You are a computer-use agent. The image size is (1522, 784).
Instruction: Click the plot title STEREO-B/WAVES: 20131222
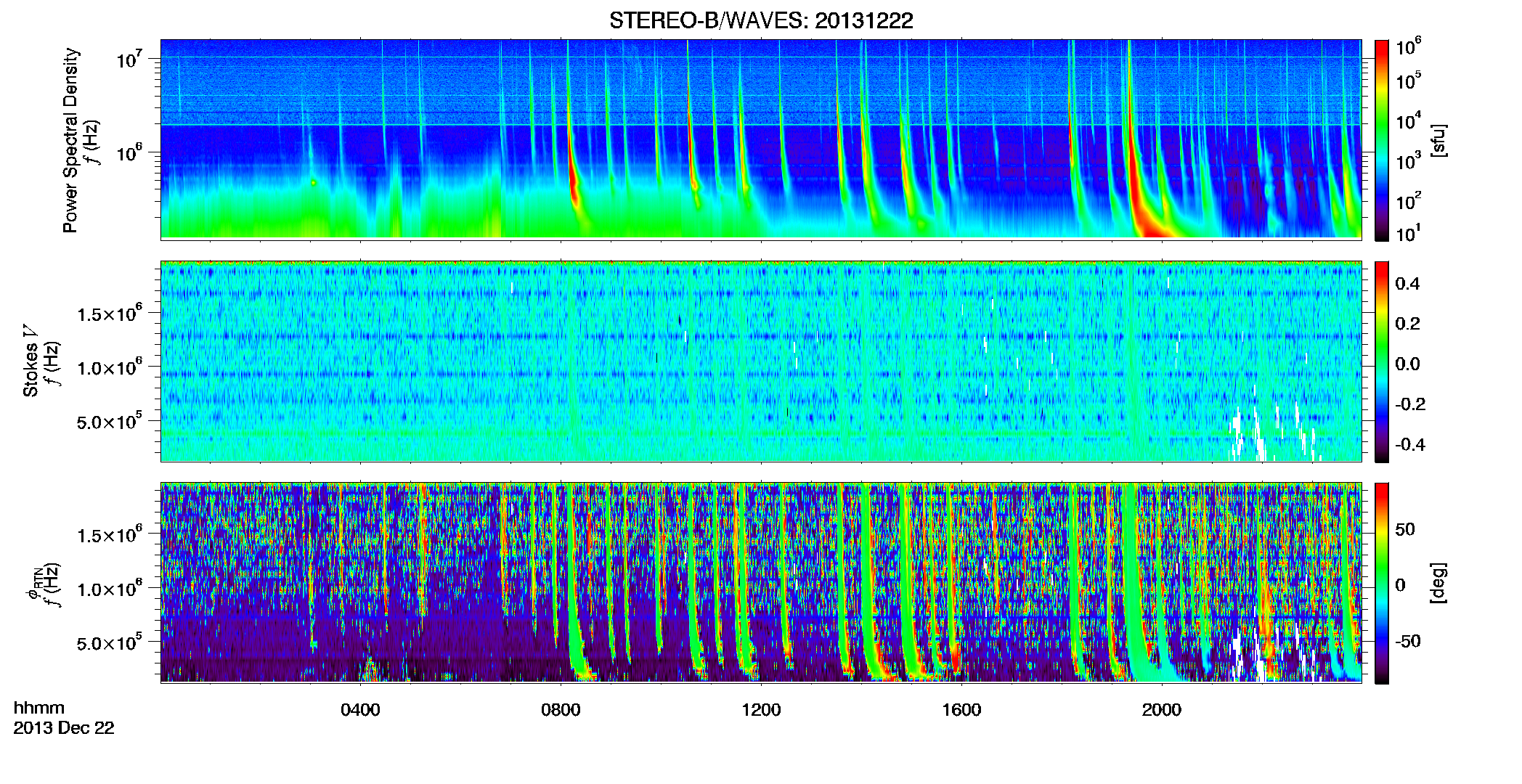pyautogui.click(x=761, y=20)
